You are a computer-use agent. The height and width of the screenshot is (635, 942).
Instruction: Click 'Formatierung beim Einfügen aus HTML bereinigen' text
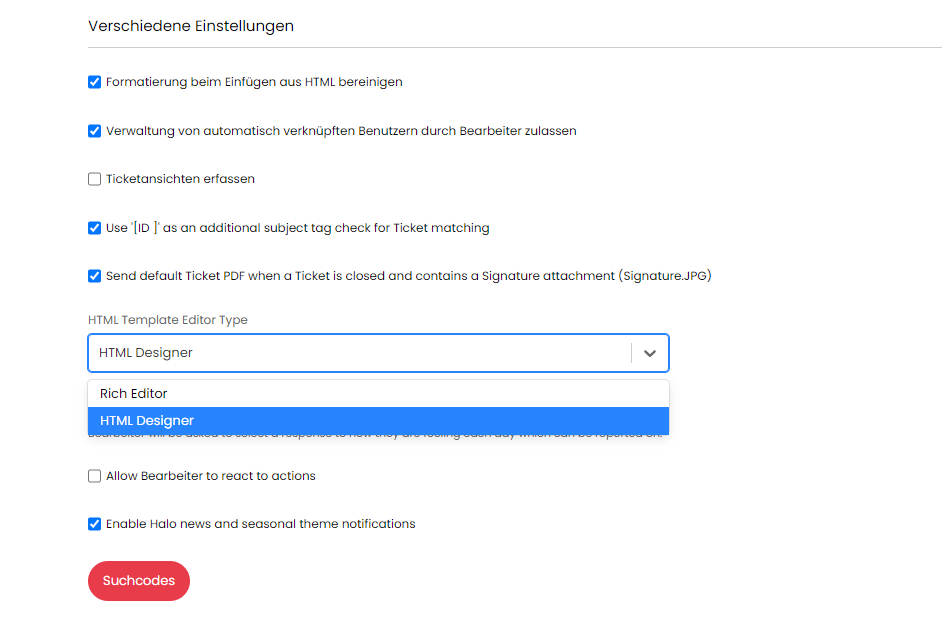[254, 82]
